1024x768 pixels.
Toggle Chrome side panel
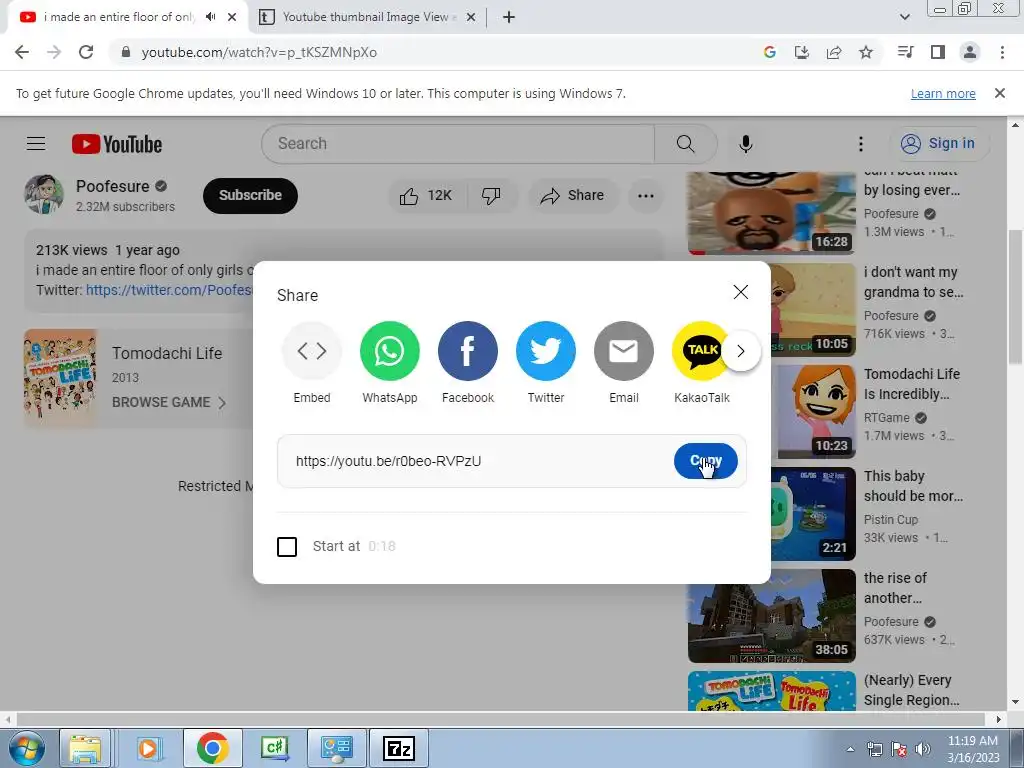(938, 52)
